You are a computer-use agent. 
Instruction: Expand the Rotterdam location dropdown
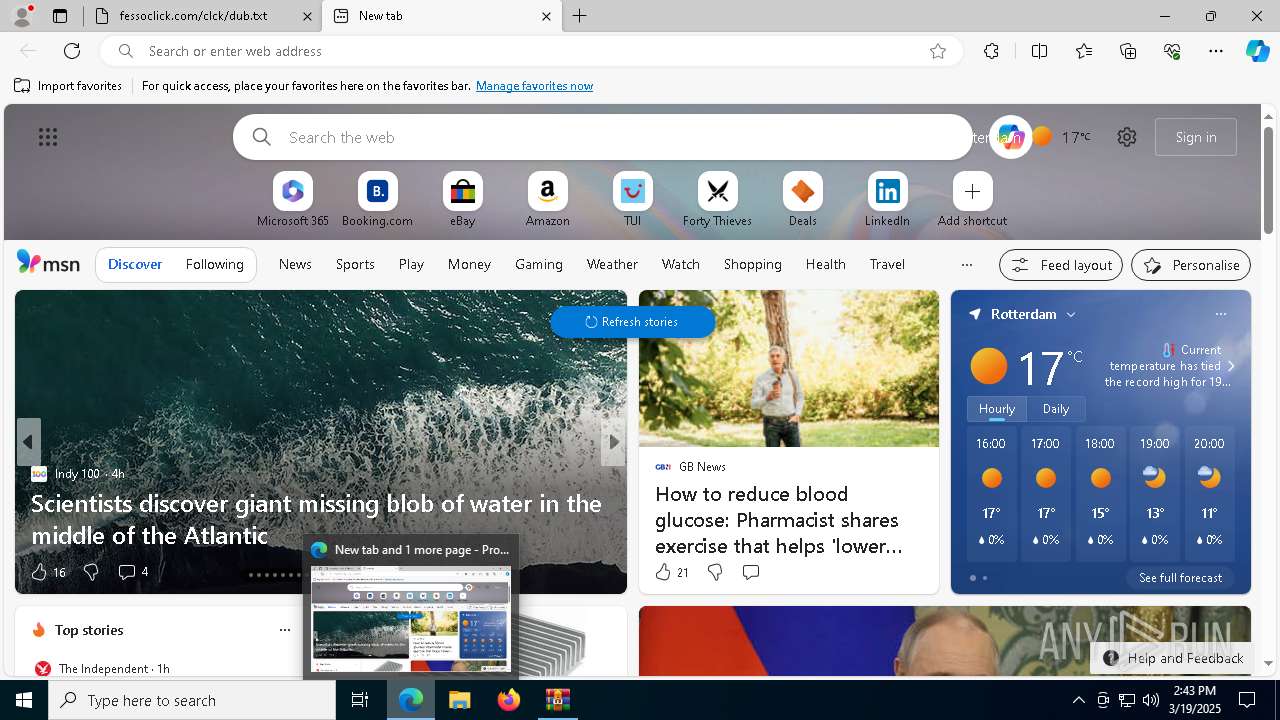pos(1071,314)
